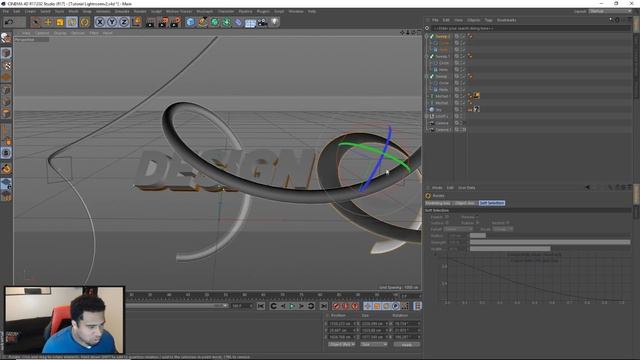The width and height of the screenshot is (640, 360).
Task: Open the Simulate menu
Action: coord(122,11)
